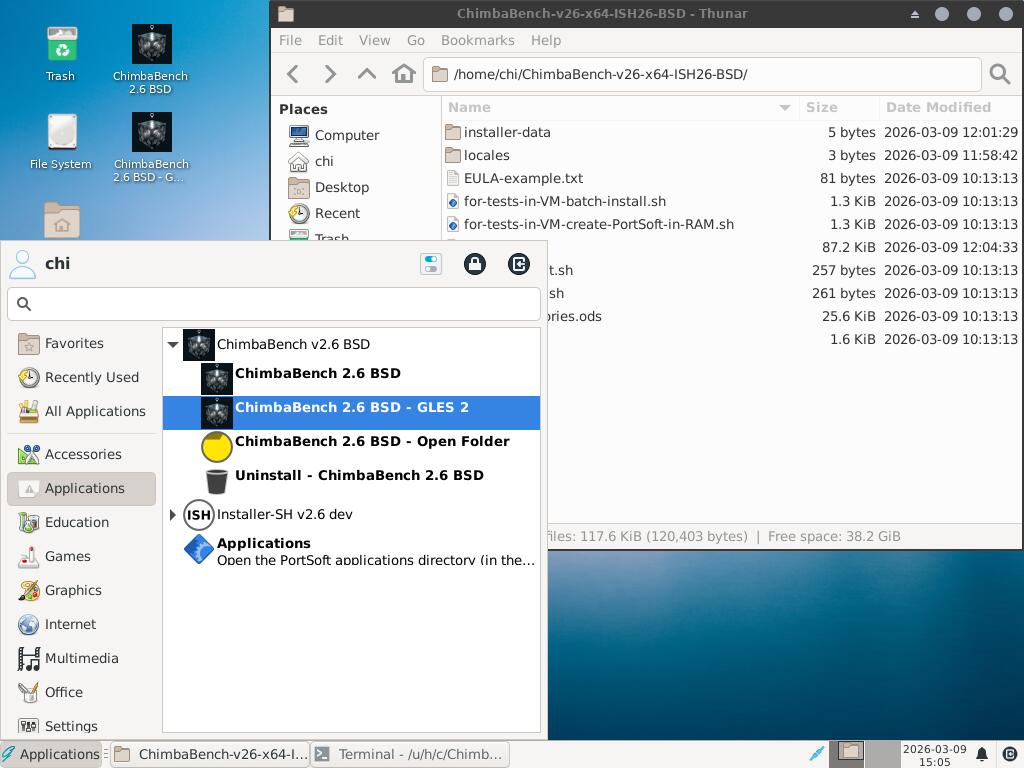Launch ChimbaBench 2.6 BSD from the menu

click(x=351, y=378)
